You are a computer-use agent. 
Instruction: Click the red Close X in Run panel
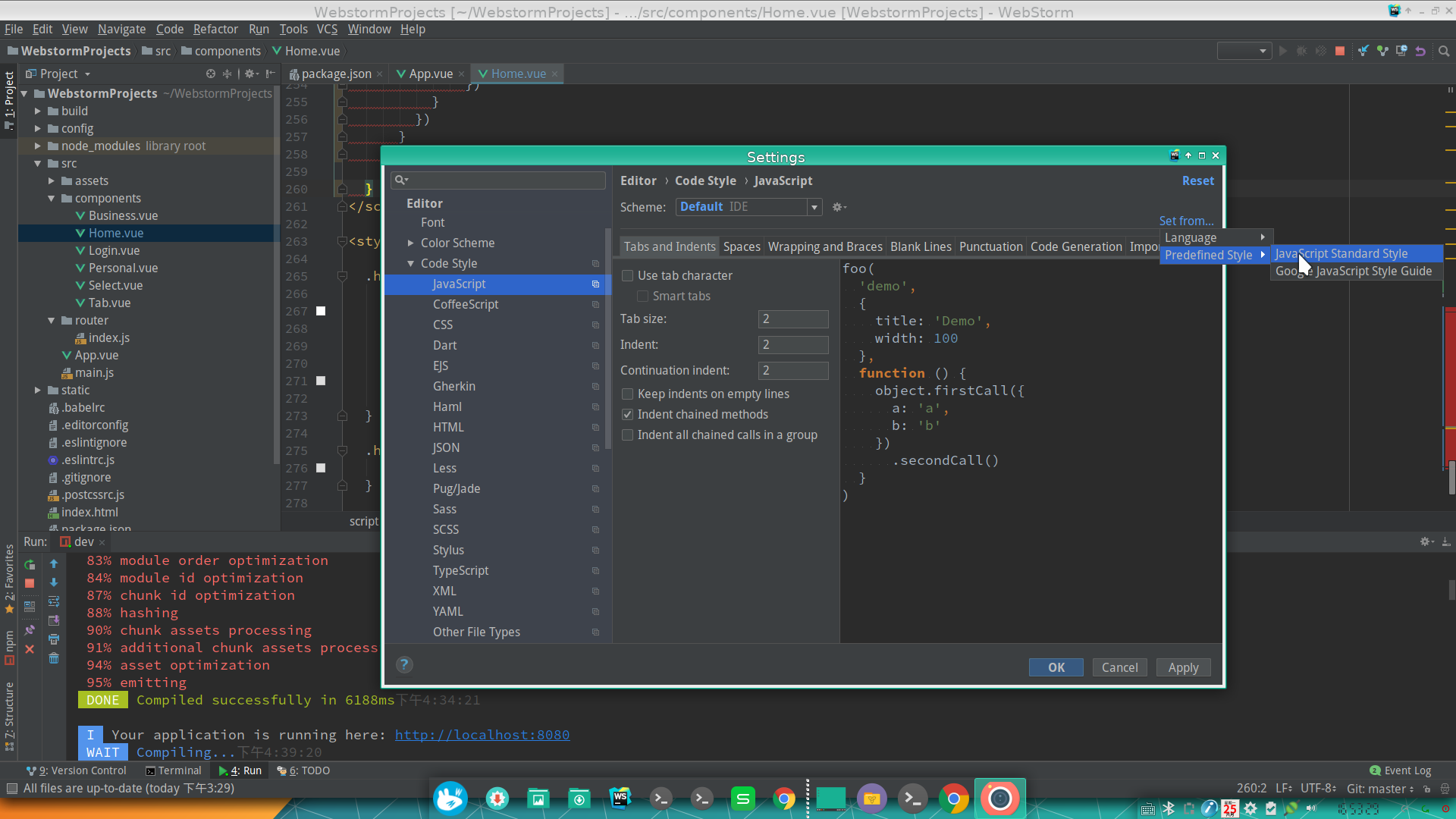(30, 649)
